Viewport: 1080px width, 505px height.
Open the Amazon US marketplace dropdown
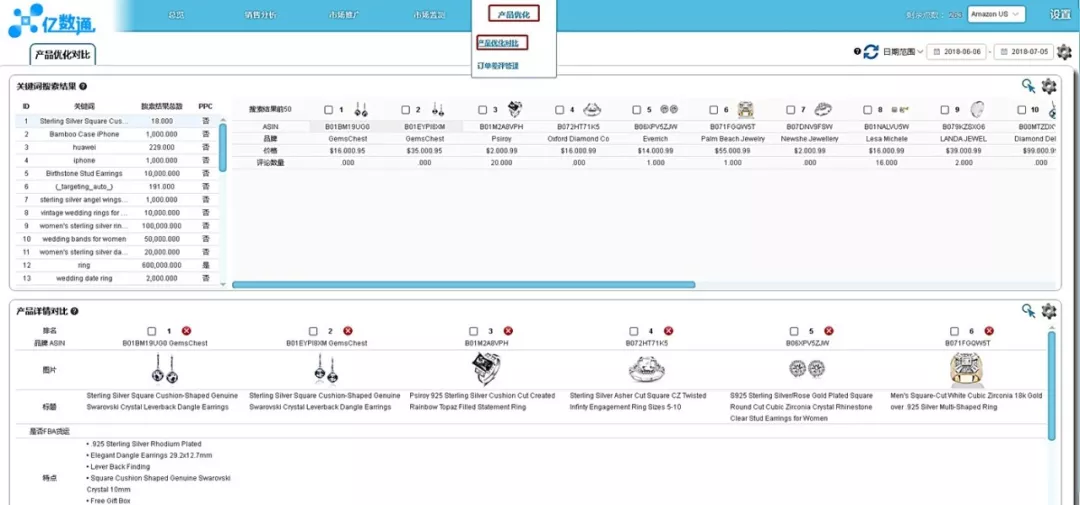tap(997, 14)
